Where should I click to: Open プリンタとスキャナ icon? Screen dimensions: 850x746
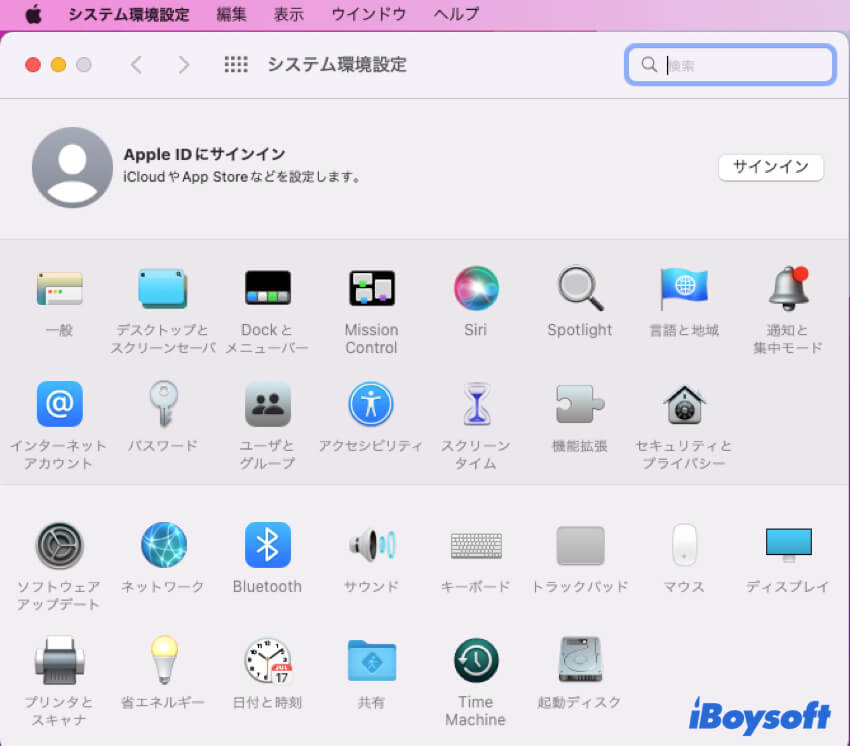[60, 661]
